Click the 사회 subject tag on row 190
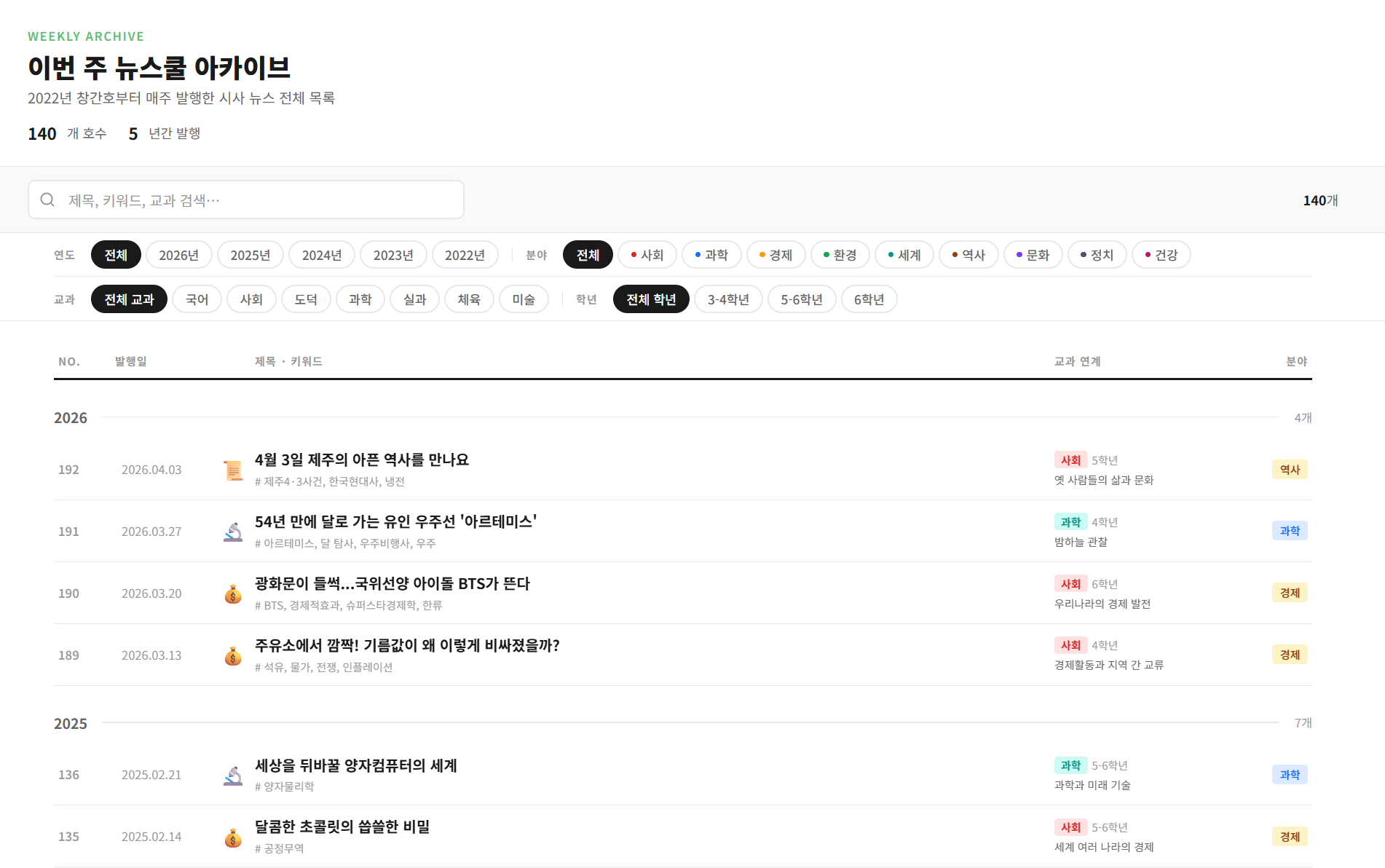 pyautogui.click(x=1070, y=584)
